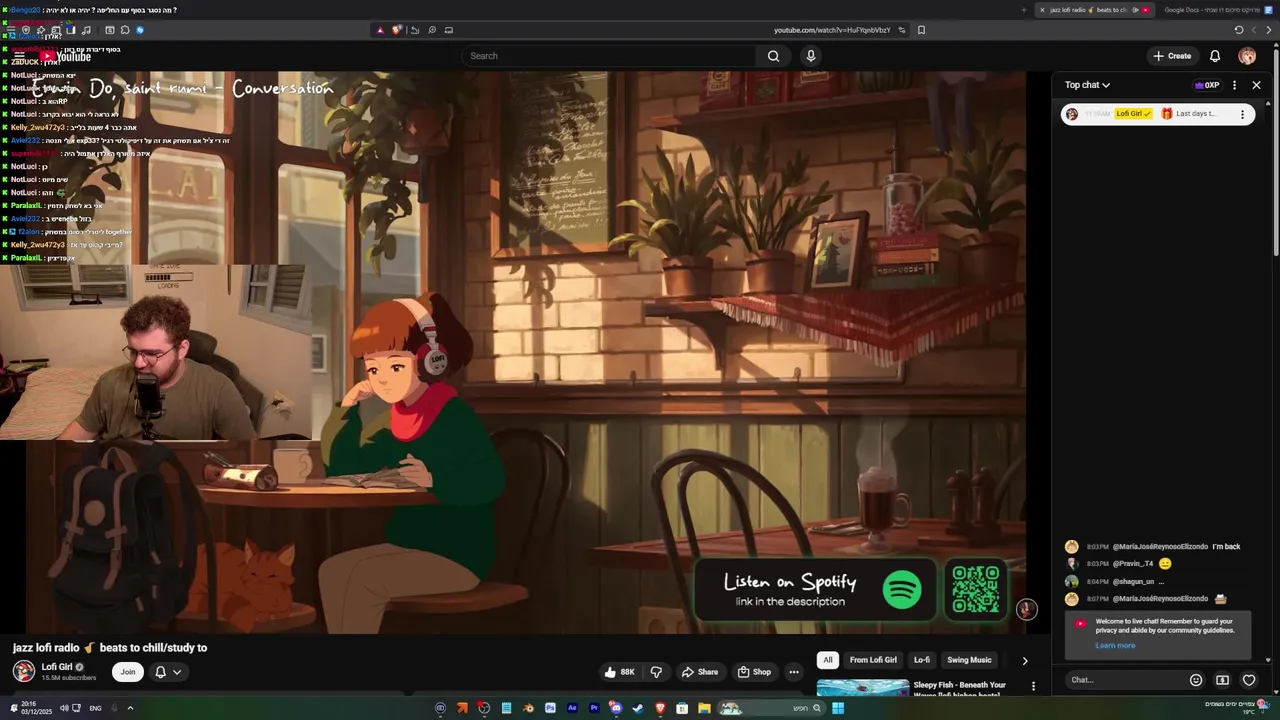
Task: Open YouTube notifications bell
Action: click(x=1215, y=56)
